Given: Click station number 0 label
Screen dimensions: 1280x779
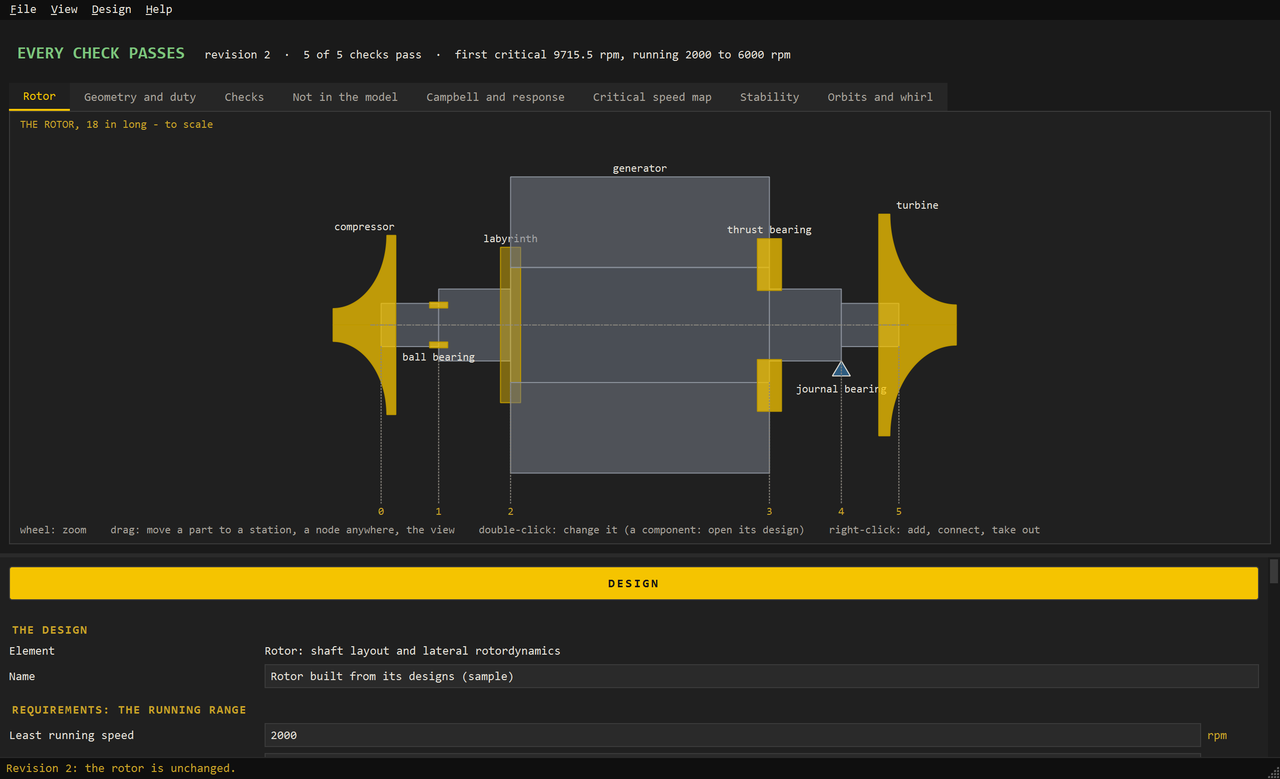Looking at the screenshot, I should point(381,511).
